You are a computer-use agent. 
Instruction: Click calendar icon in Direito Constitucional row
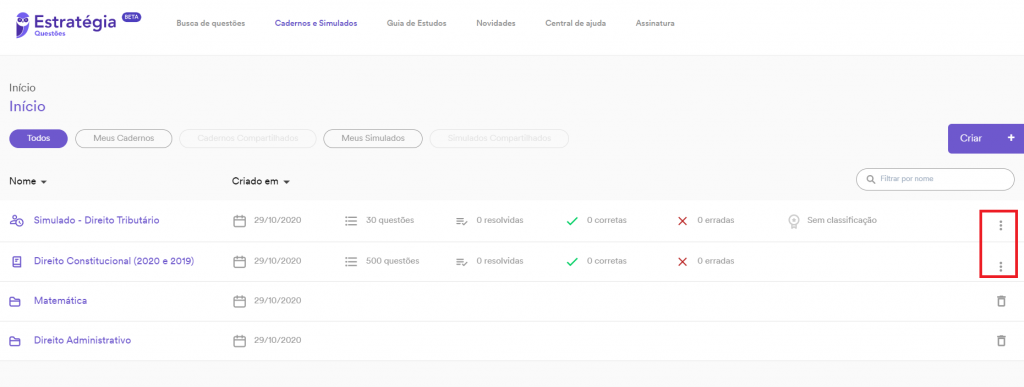[240, 262]
